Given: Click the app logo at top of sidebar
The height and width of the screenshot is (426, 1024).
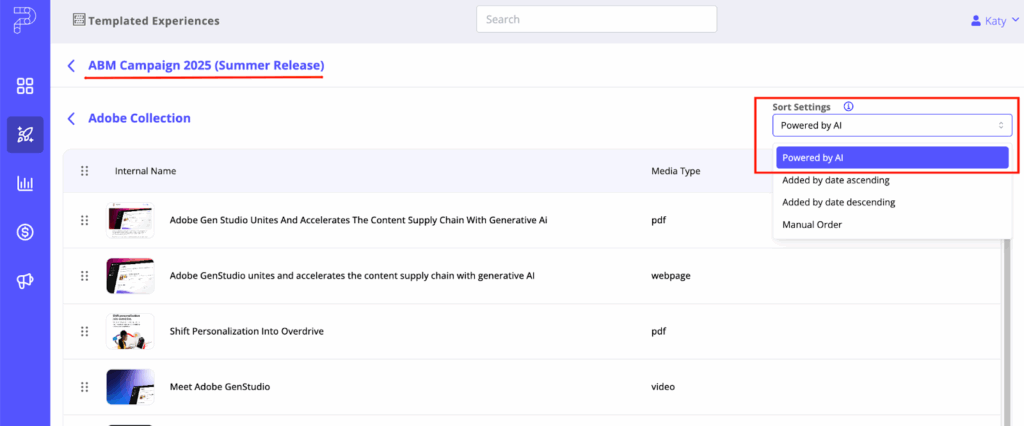Looking at the screenshot, I should pos(24,21).
